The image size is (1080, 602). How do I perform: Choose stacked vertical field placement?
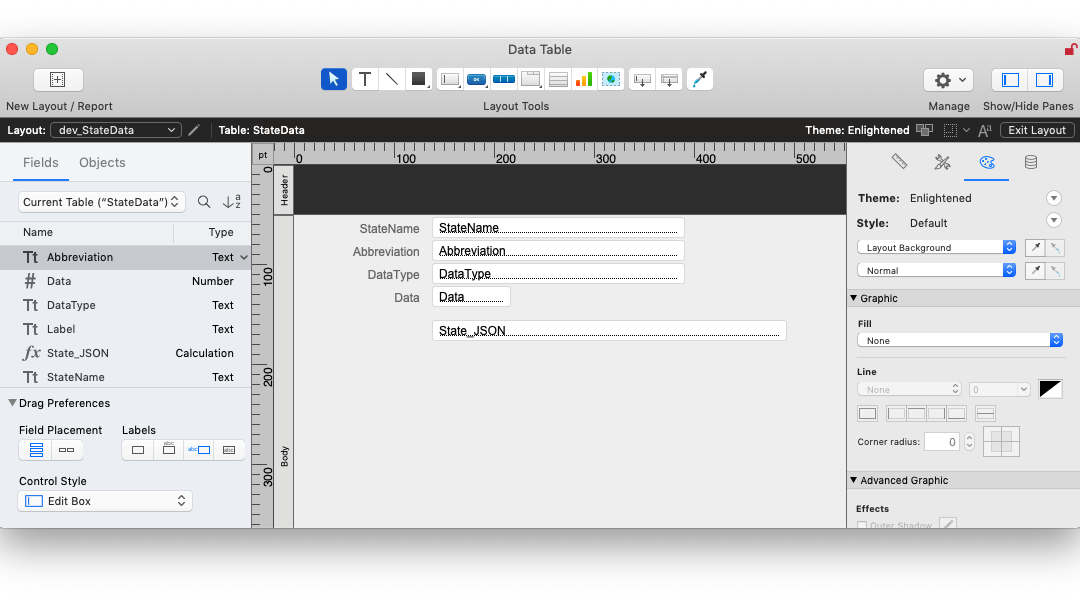coord(36,450)
